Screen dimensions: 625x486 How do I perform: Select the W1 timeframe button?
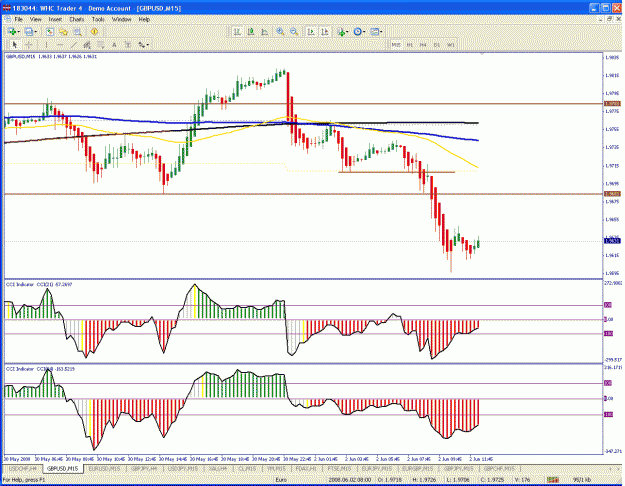point(450,45)
